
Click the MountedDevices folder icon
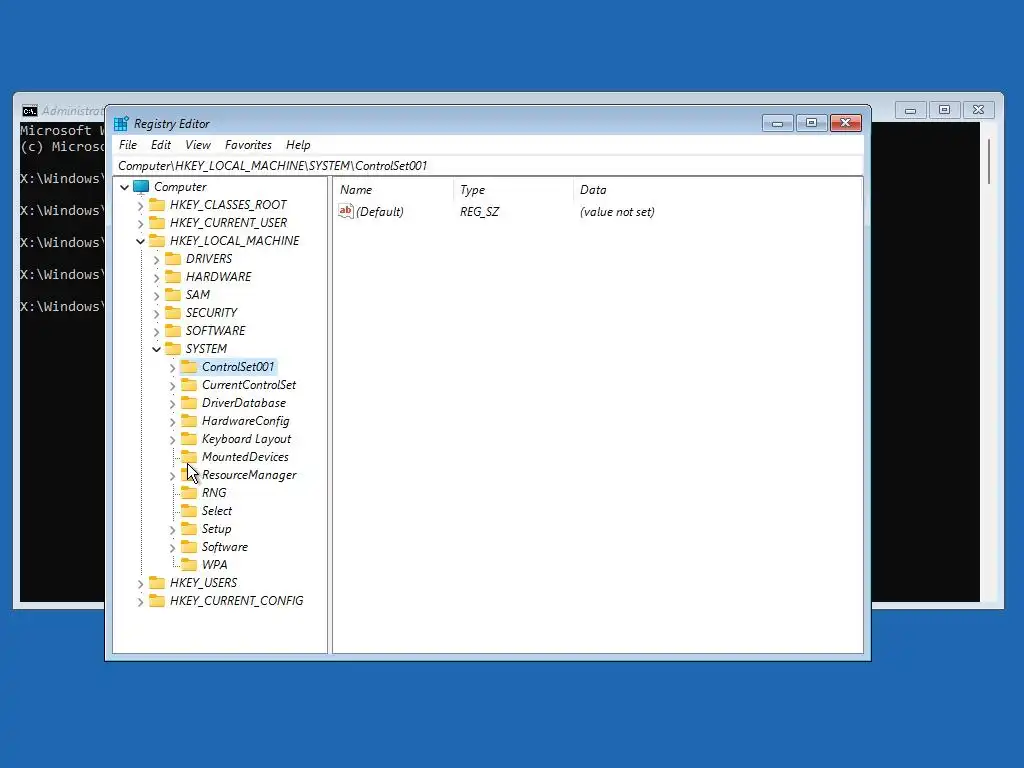click(189, 456)
